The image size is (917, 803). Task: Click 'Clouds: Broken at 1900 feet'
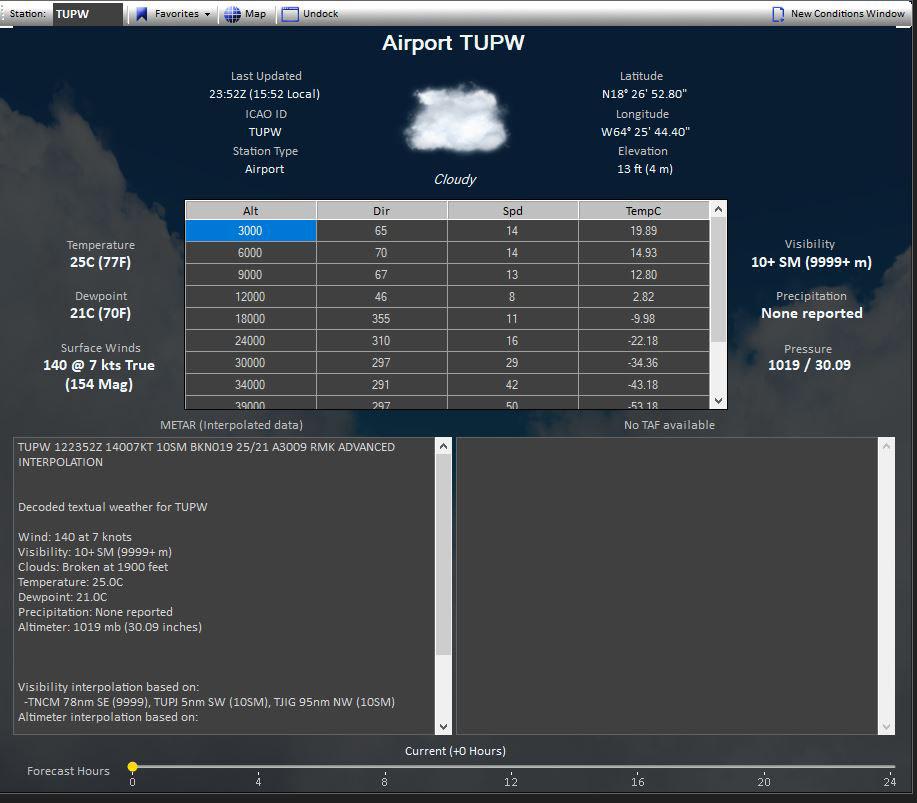pos(93,567)
